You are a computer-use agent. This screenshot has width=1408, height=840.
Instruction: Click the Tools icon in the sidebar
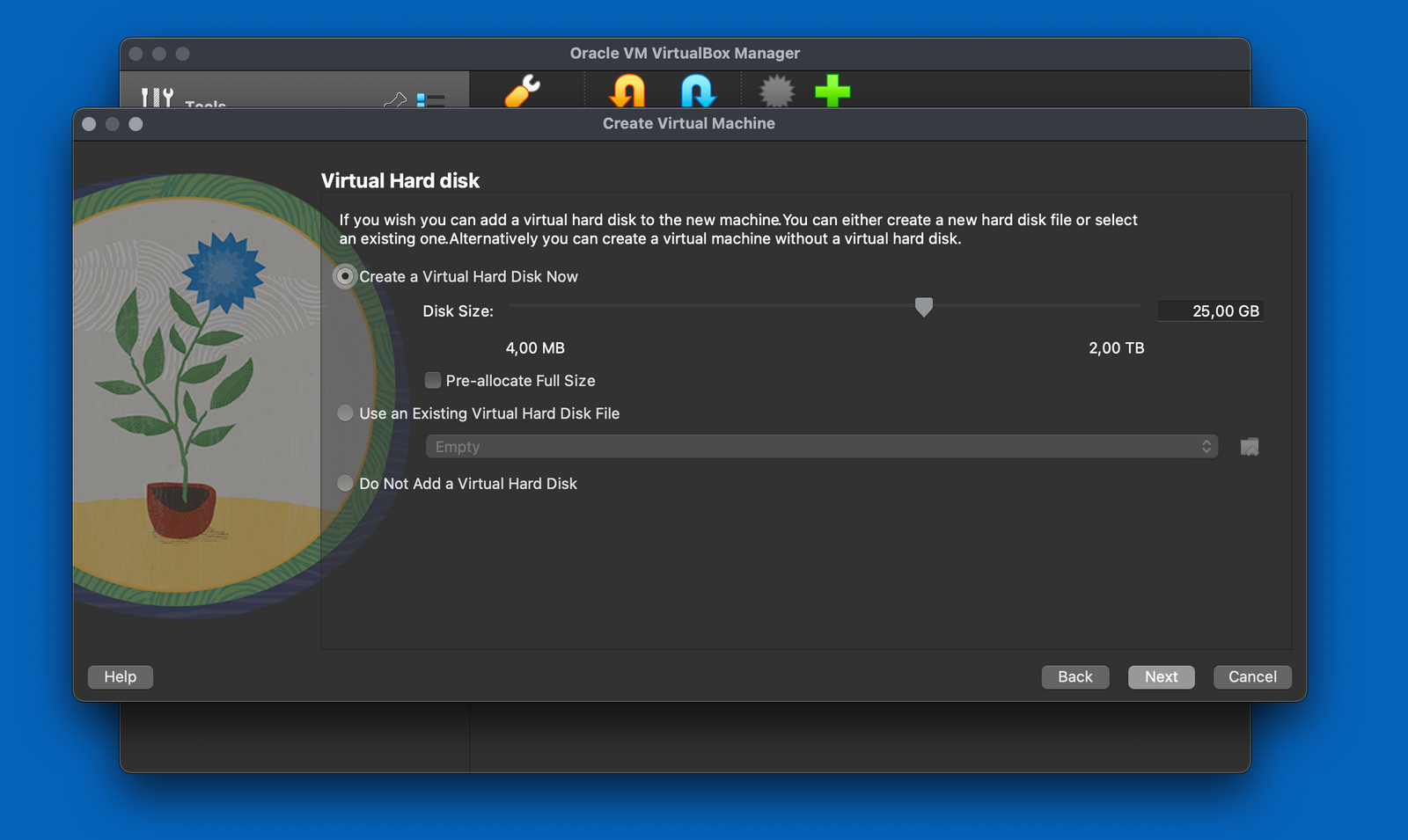158,98
